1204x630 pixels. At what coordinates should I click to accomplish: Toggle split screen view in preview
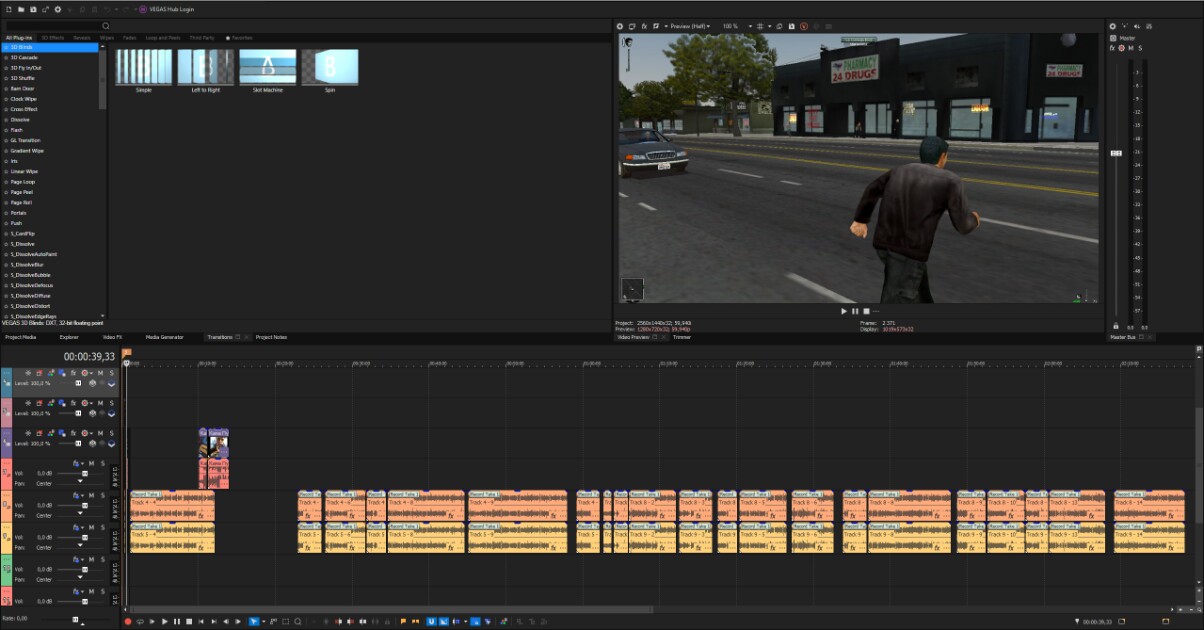658,26
